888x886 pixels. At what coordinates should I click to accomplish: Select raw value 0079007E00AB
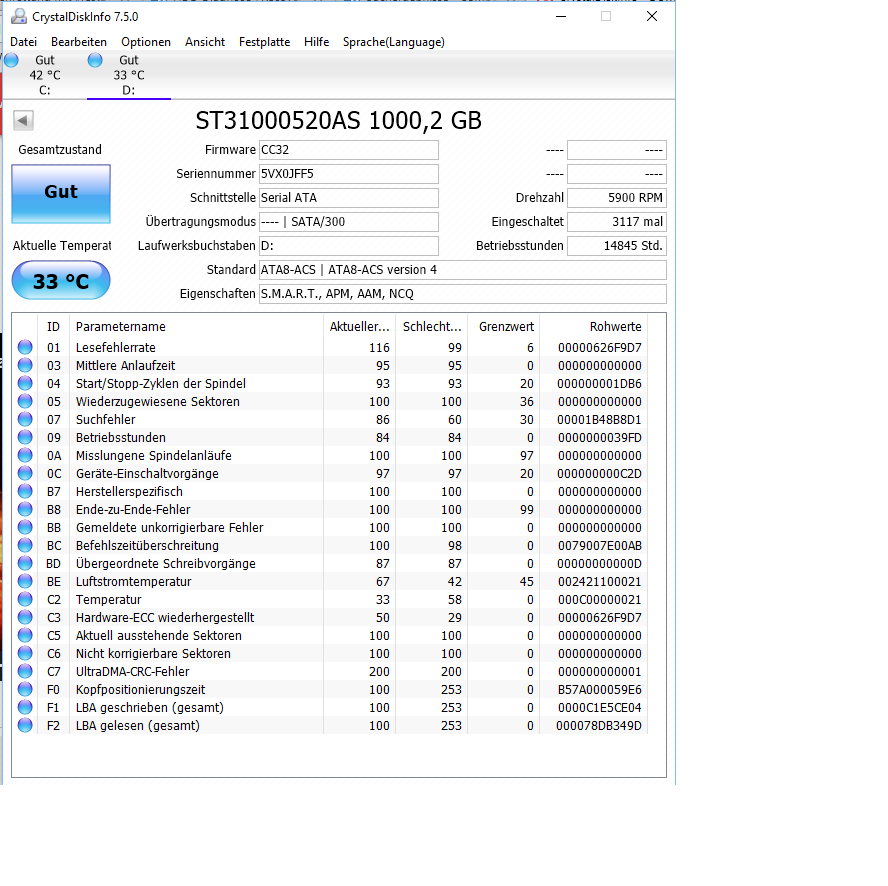tap(600, 546)
